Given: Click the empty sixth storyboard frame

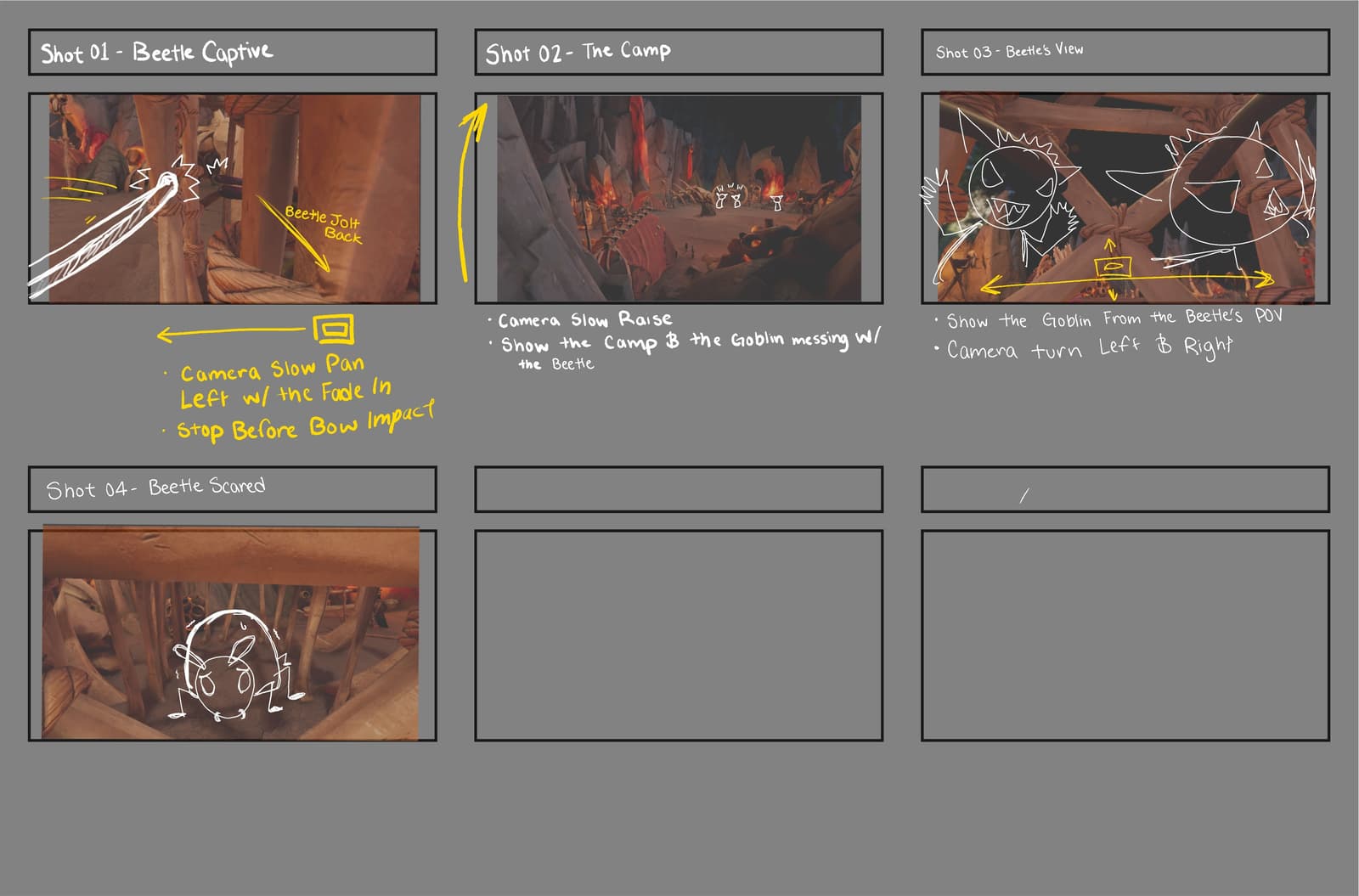Looking at the screenshot, I should click(x=1125, y=635).
